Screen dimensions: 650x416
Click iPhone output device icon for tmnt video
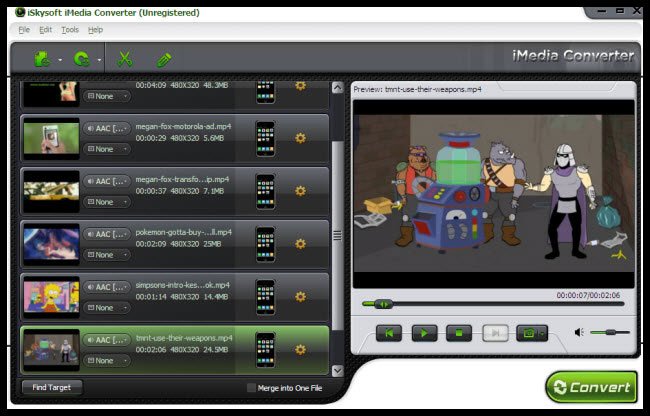click(x=265, y=350)
